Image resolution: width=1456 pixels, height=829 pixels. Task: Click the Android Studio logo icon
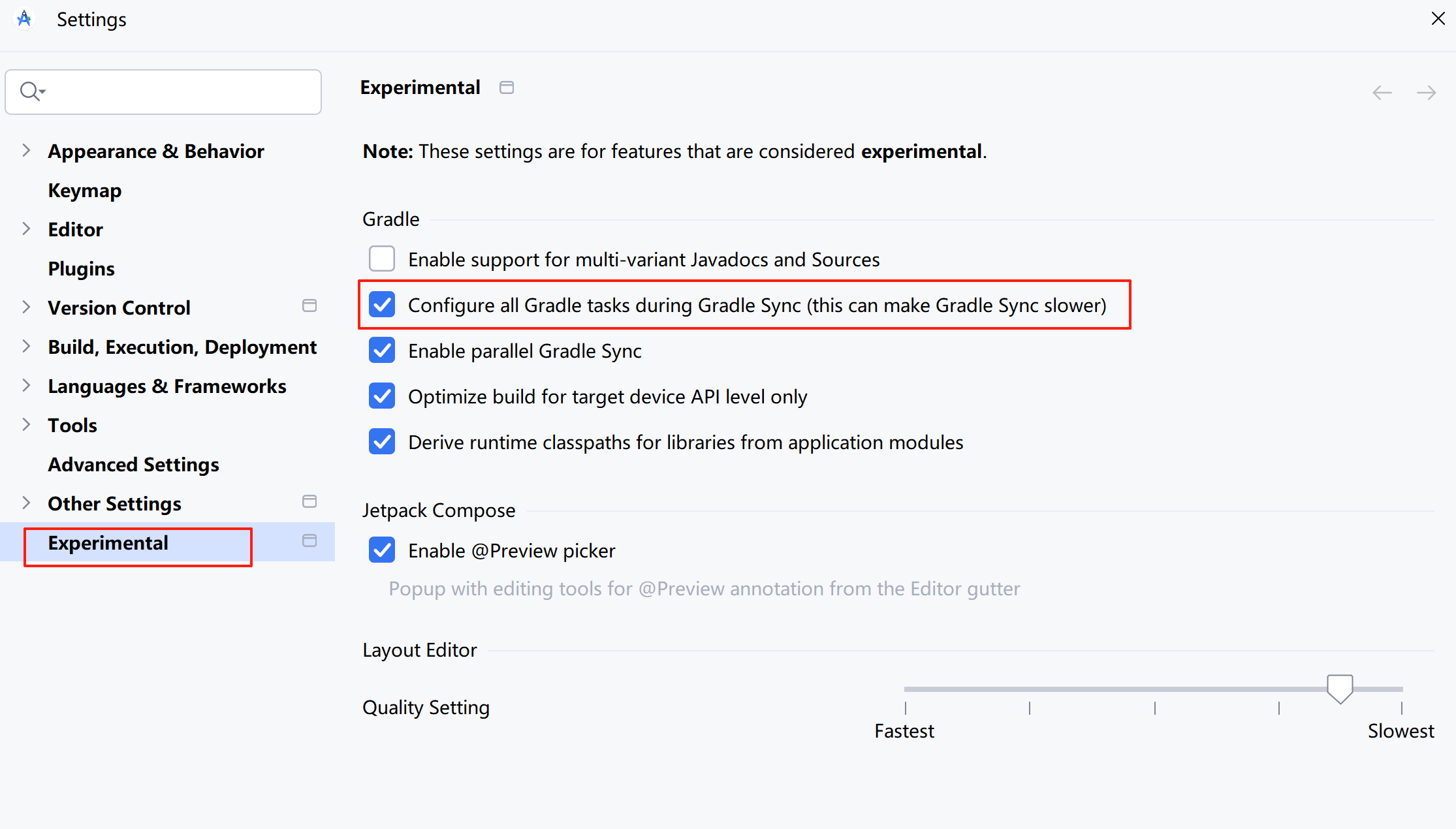(24, 19)
